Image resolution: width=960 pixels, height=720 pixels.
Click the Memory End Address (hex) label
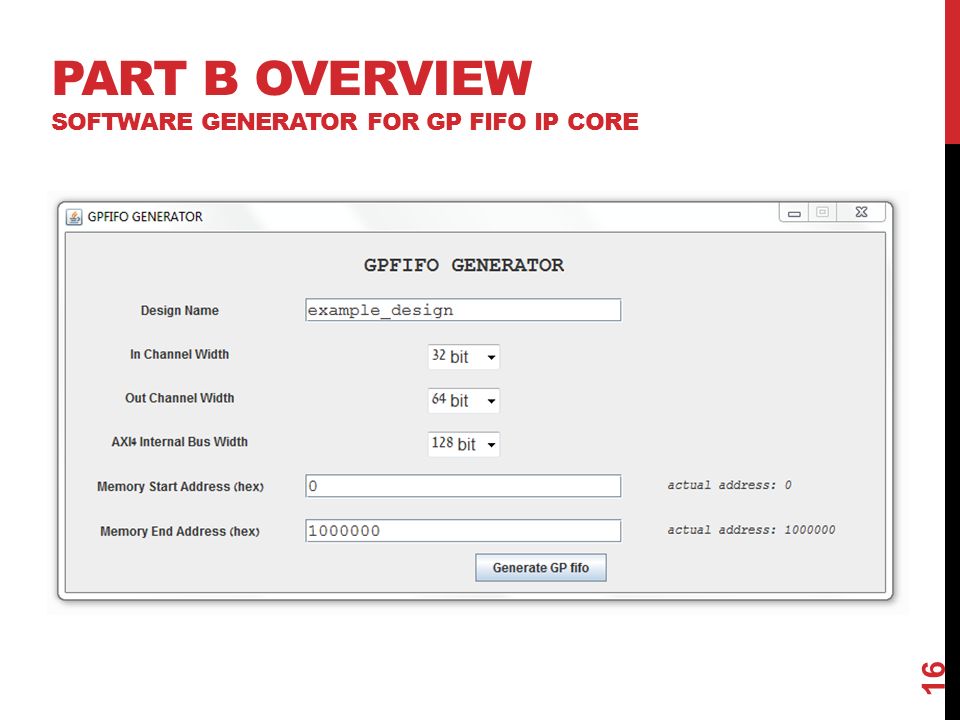click(179, 531)
